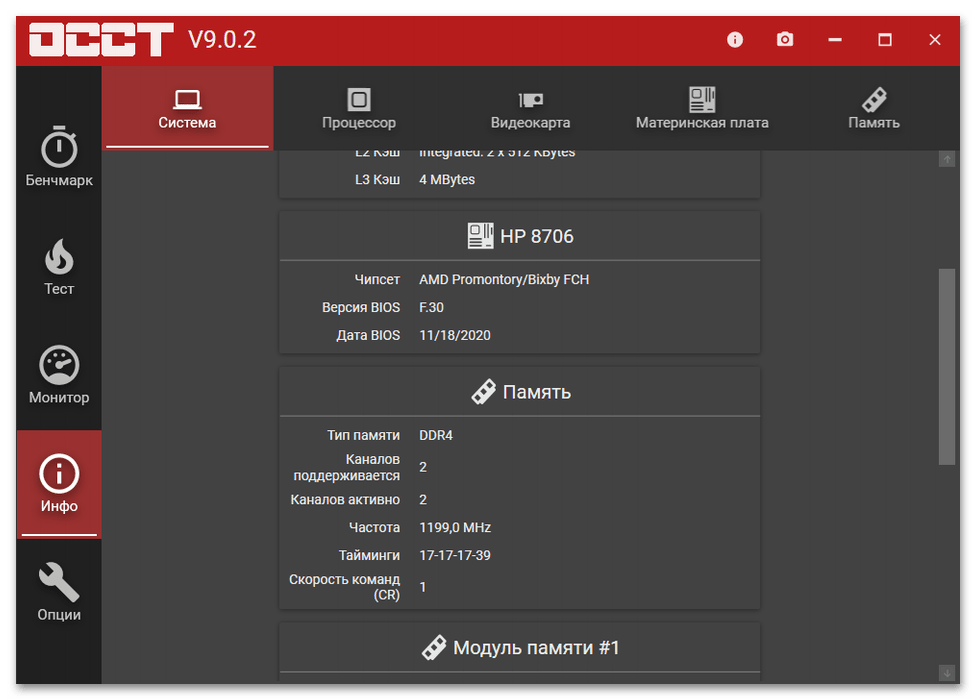Select the Инфо sidebar item
This screenshot has width=976, height=700.
click(x=59, y=484)
